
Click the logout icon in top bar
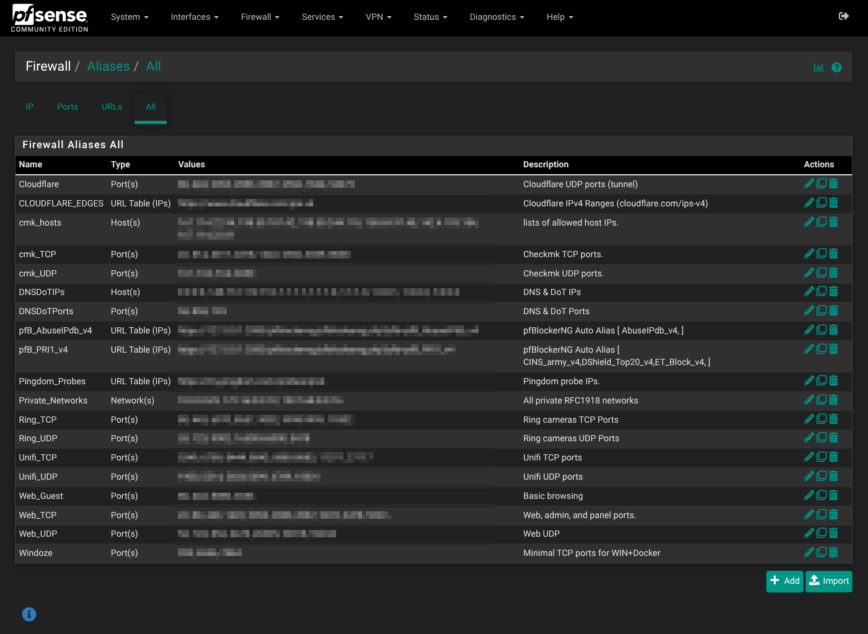tap(844, 17)
